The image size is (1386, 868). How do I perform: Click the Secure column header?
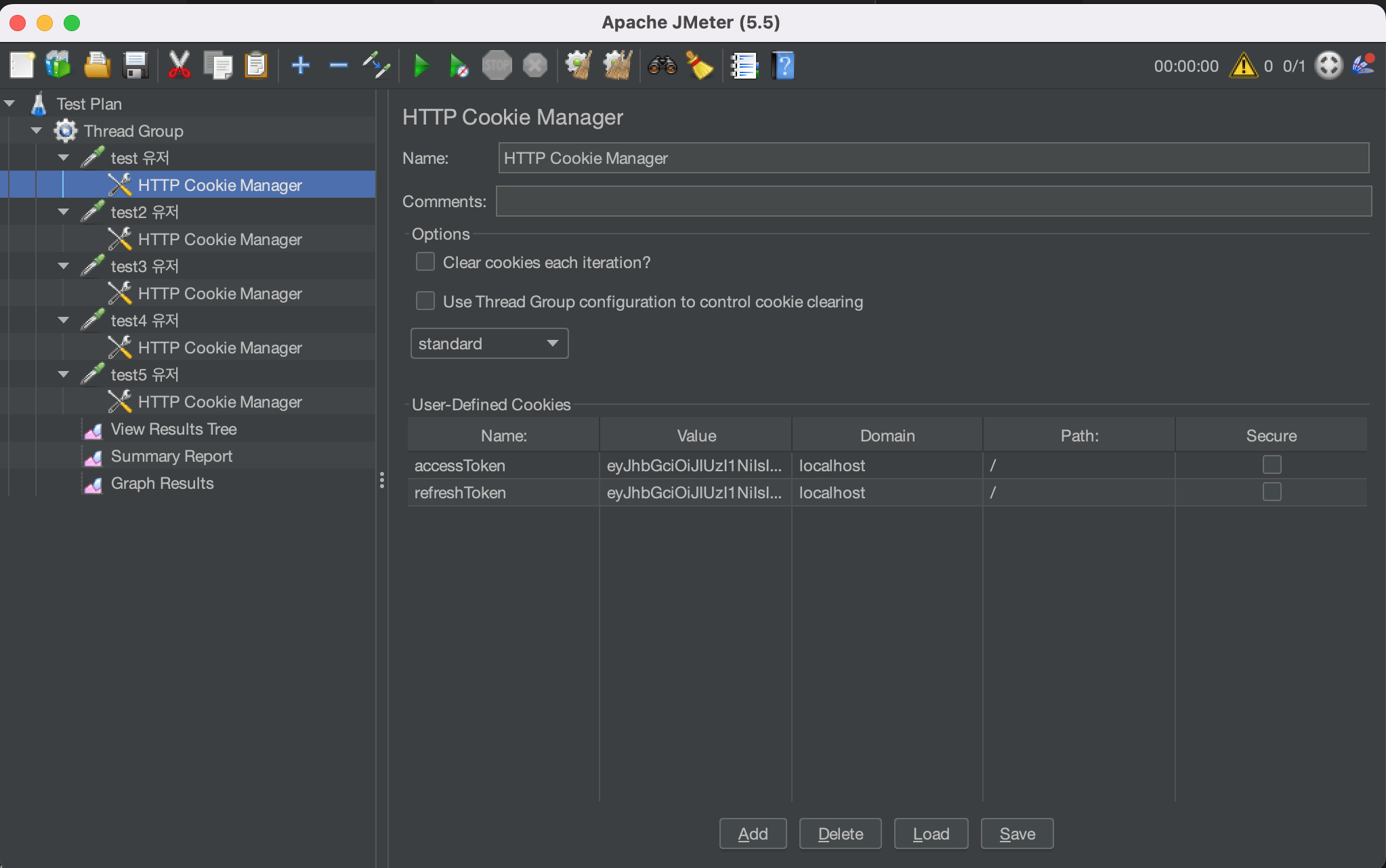click(x=1271, y=435)
